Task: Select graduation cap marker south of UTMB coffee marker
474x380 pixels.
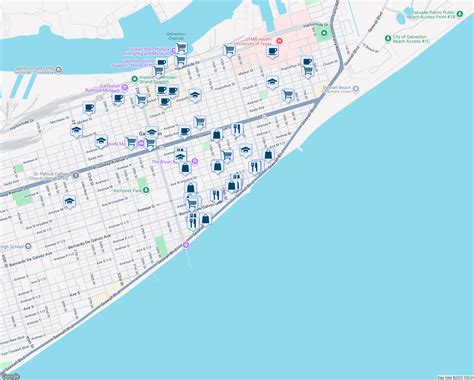Action: coord(272,82)
